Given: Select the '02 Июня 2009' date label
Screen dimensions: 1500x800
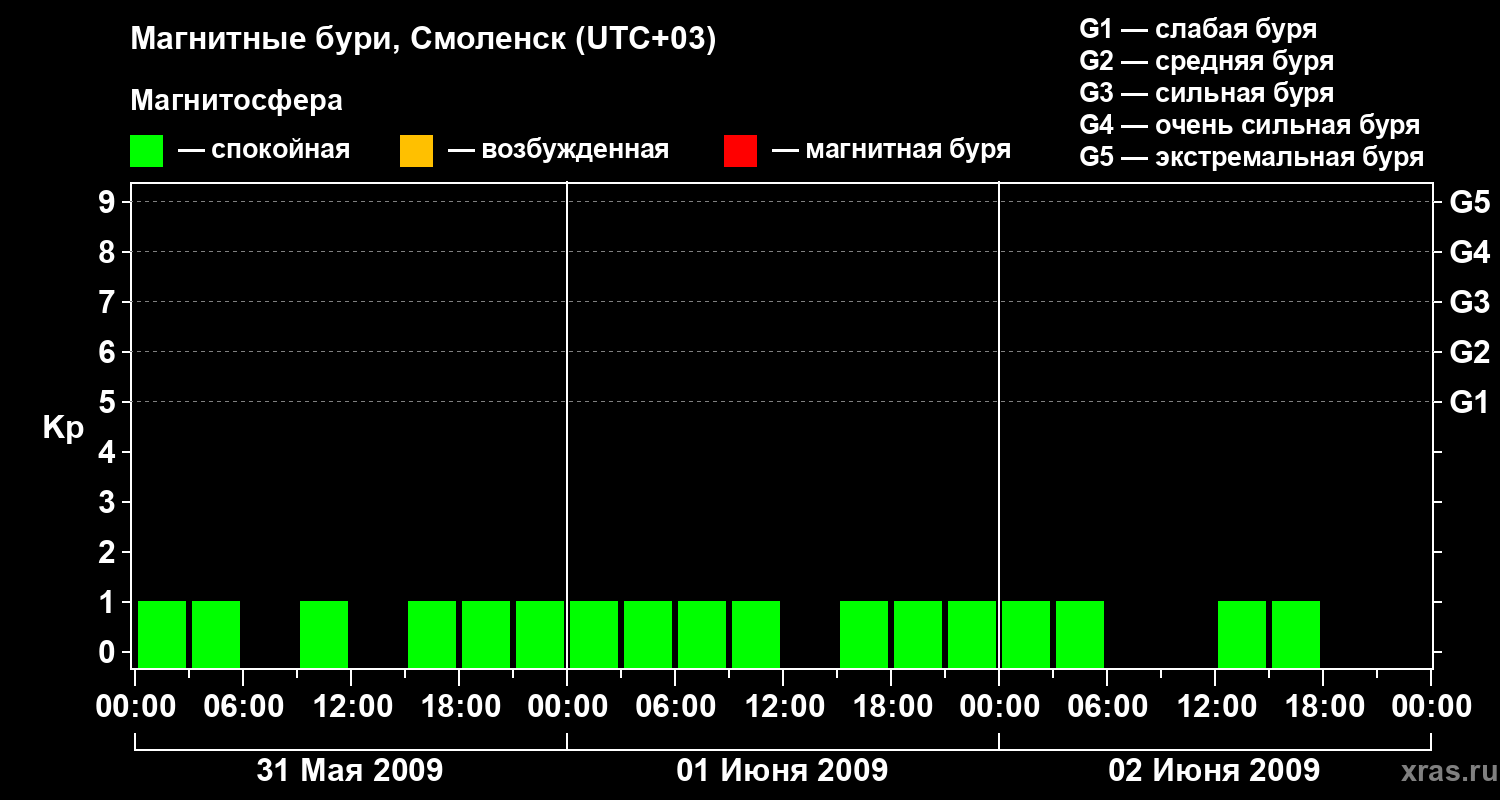Looking at the screenshot, I should [x=1214, y=771].
